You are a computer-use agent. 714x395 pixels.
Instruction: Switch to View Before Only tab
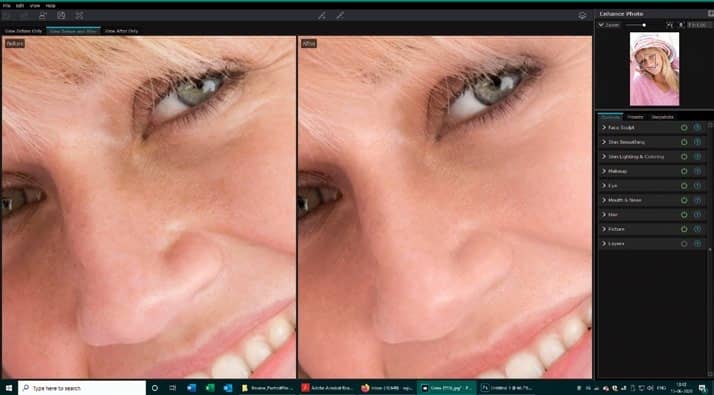point(23,31)
